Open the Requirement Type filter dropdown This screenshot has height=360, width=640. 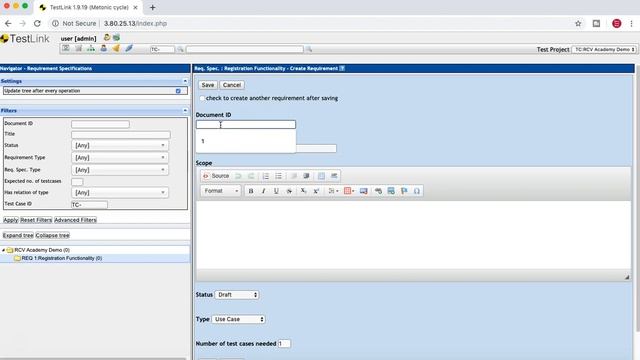tap(120, 158)
